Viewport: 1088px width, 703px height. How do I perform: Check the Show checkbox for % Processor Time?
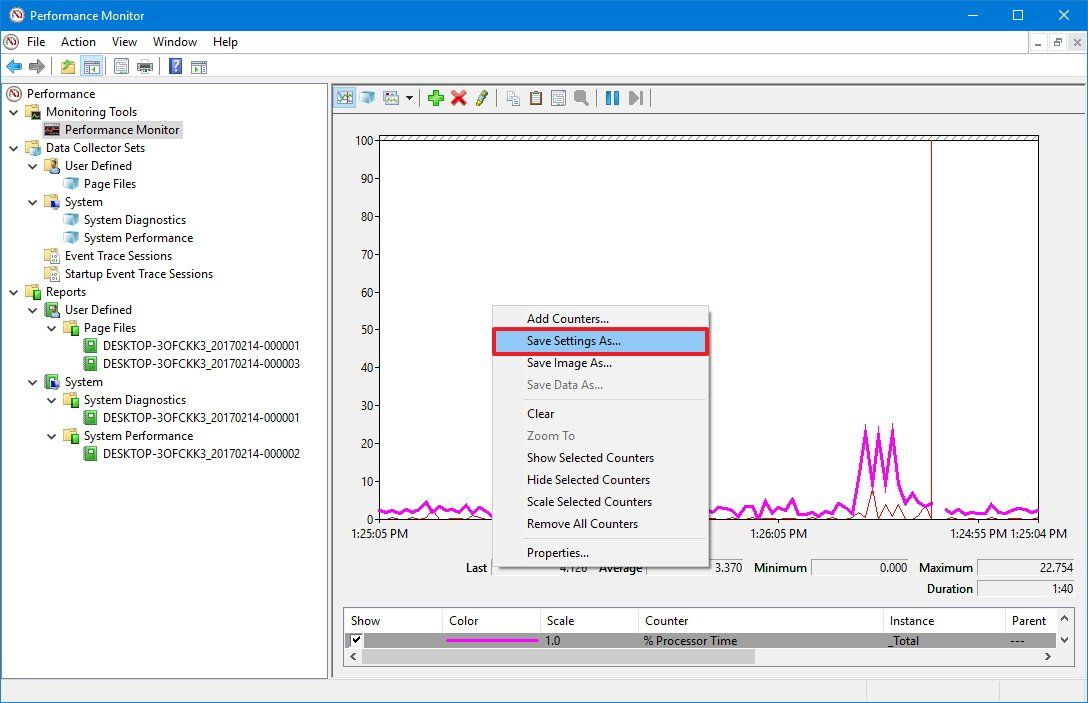(x=356, y=640)
